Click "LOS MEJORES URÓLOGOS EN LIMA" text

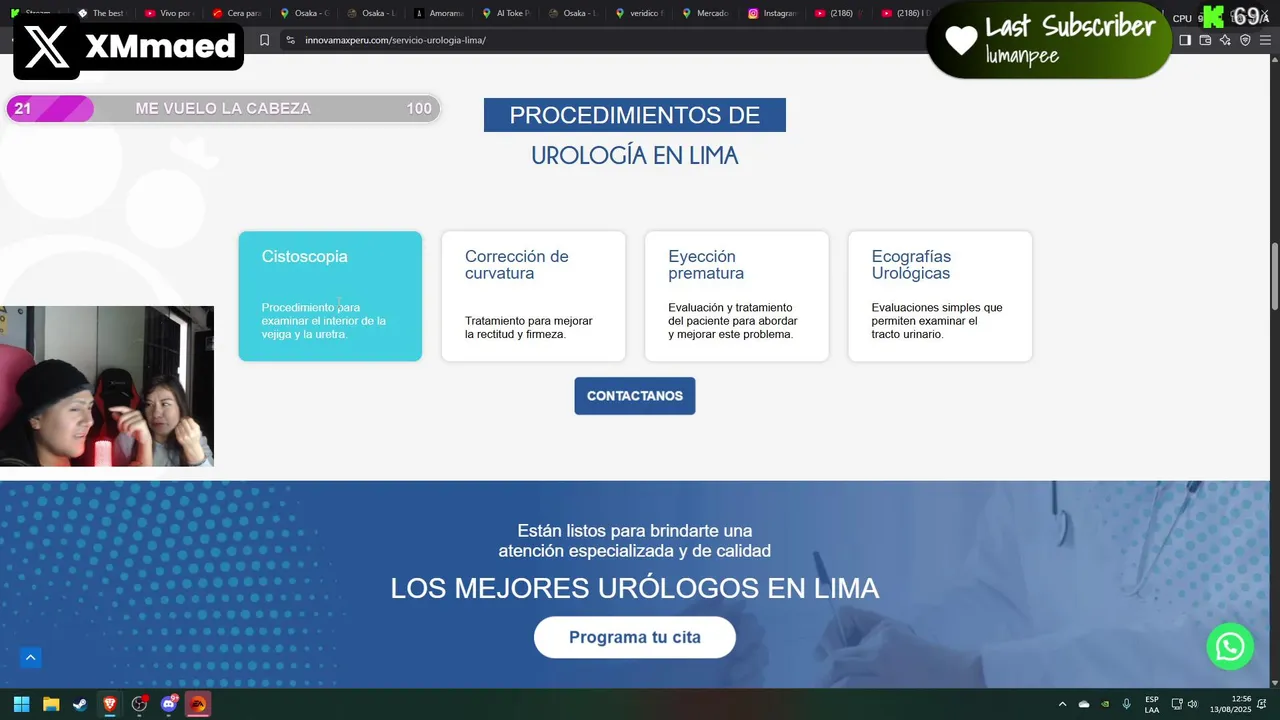[x=635, y=589]
